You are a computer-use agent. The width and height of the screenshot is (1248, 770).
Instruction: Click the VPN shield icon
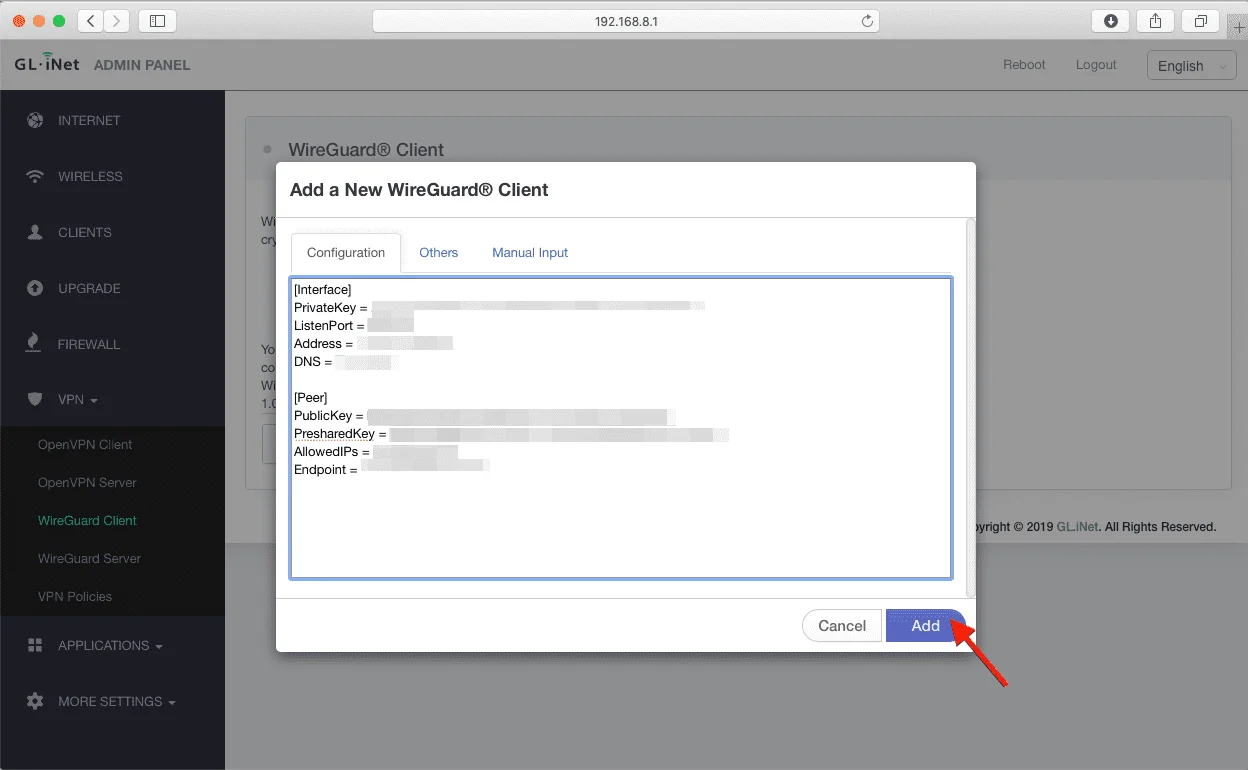[x=36, y=400]
